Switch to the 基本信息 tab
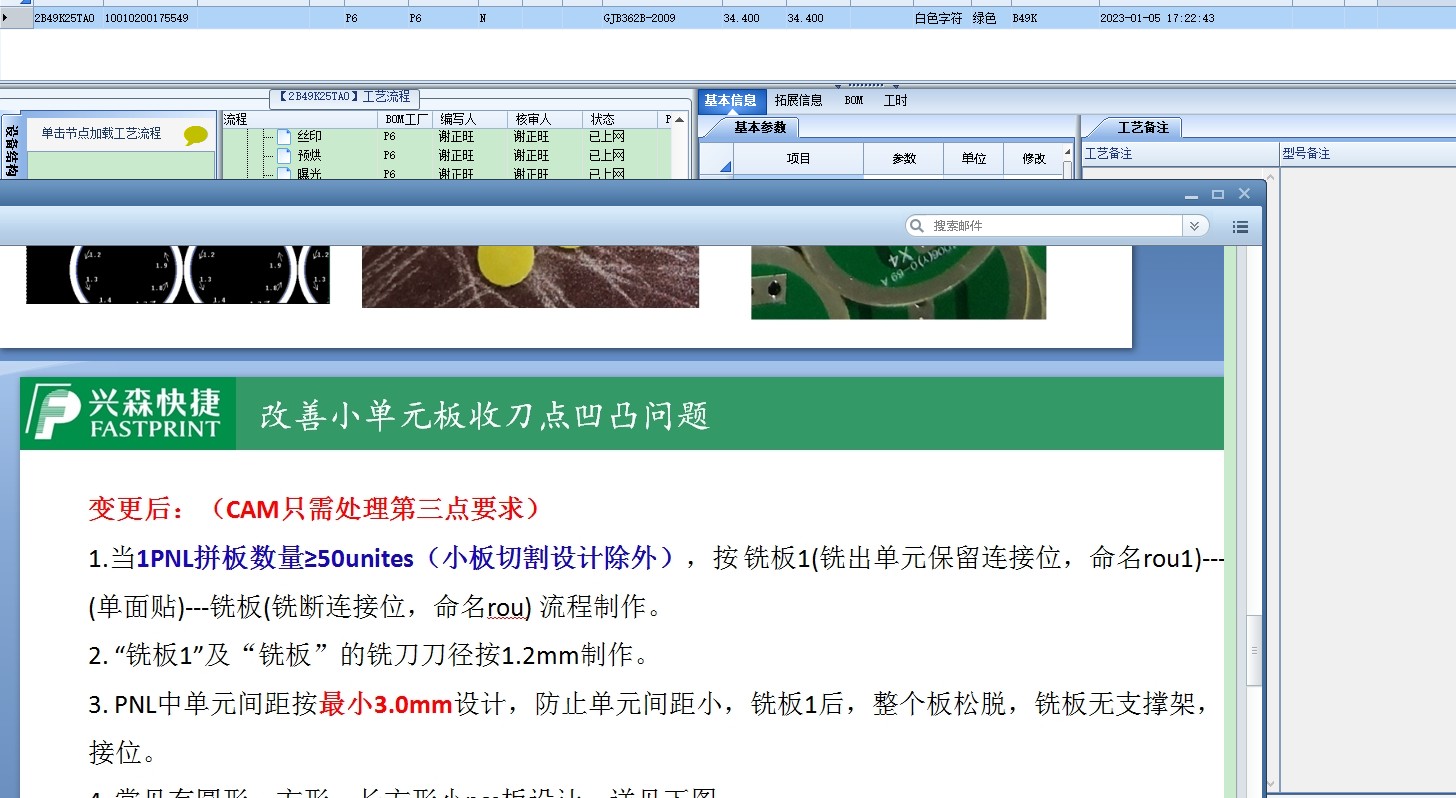This screenshot has width=1456, height=798. pos(731,100)
